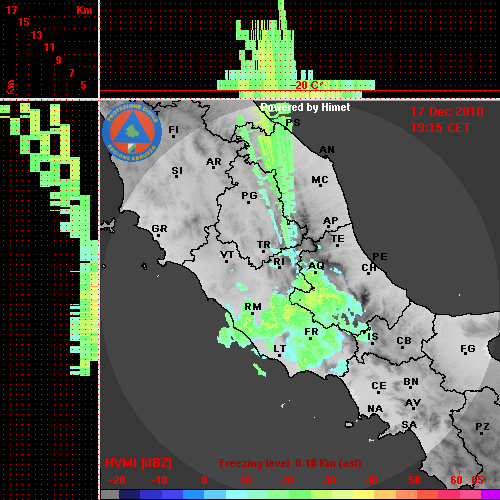This screenshot has height=500, width=500.
Task: Click the CE city label
Action: point(379,386)
